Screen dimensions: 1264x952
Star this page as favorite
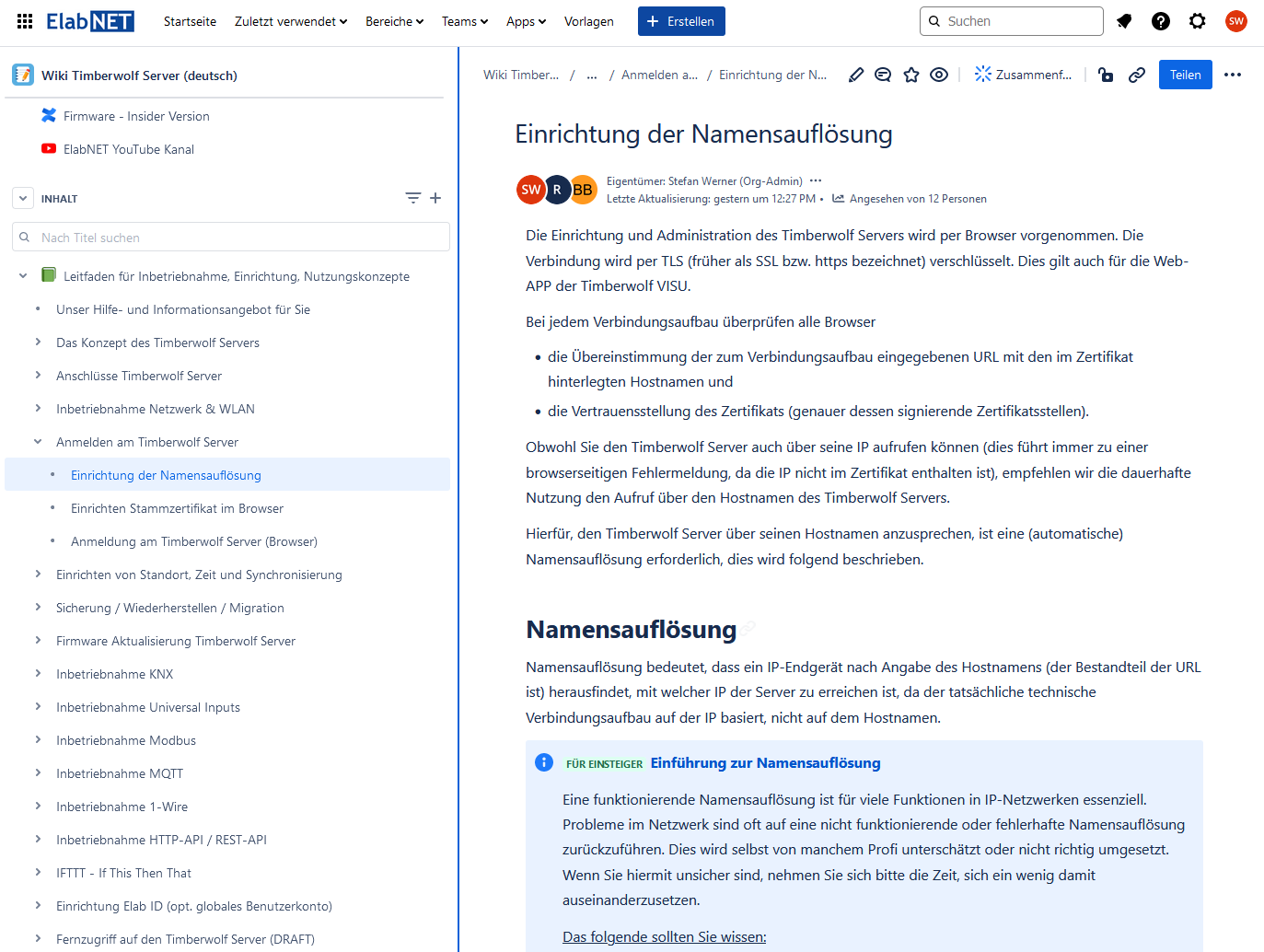click(911, 75)
